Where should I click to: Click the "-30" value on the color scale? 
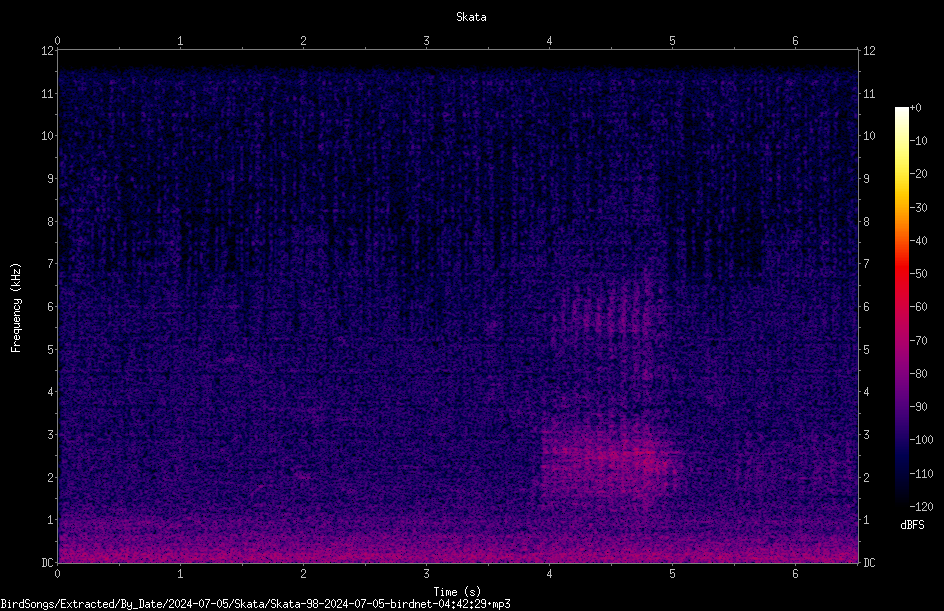[918, 208]
